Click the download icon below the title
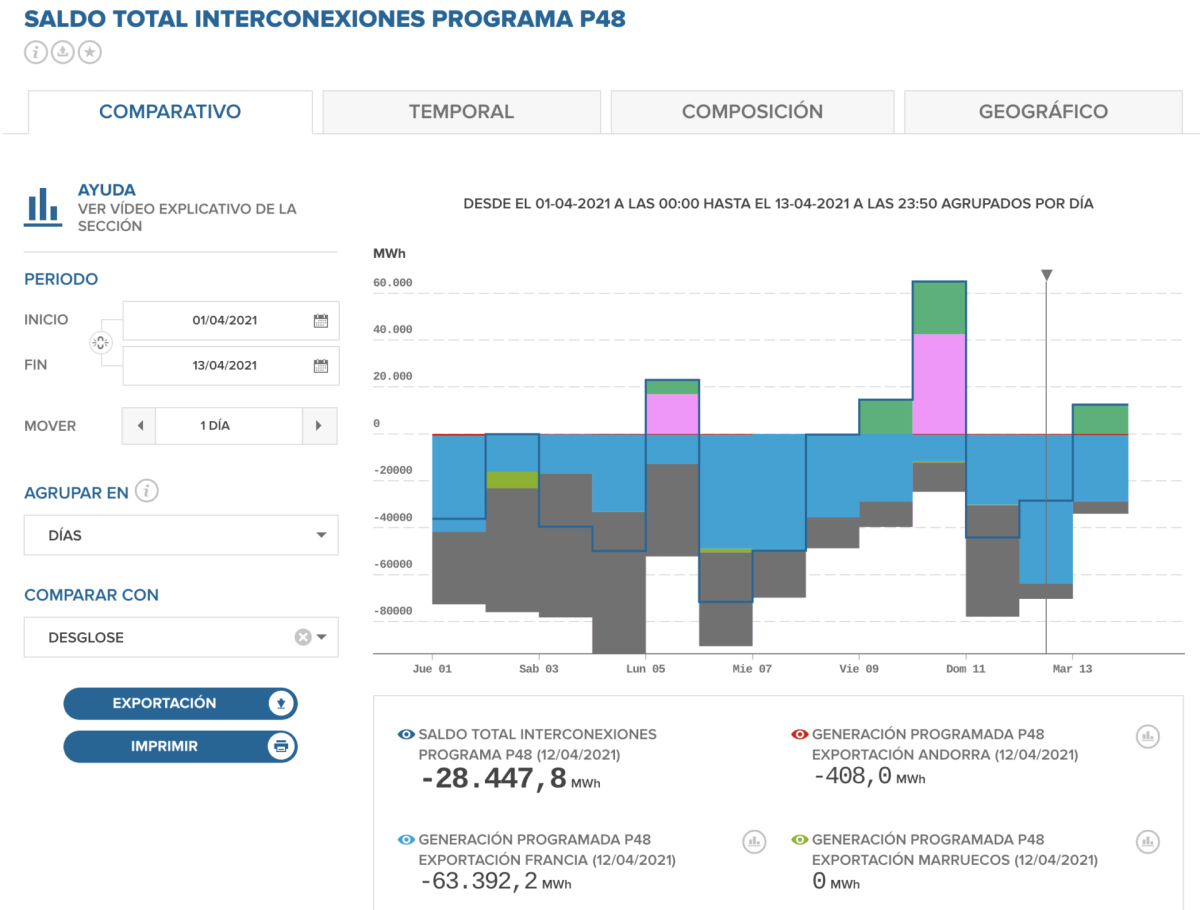This screenshot has width=1200, height=910. pos(63,52)
